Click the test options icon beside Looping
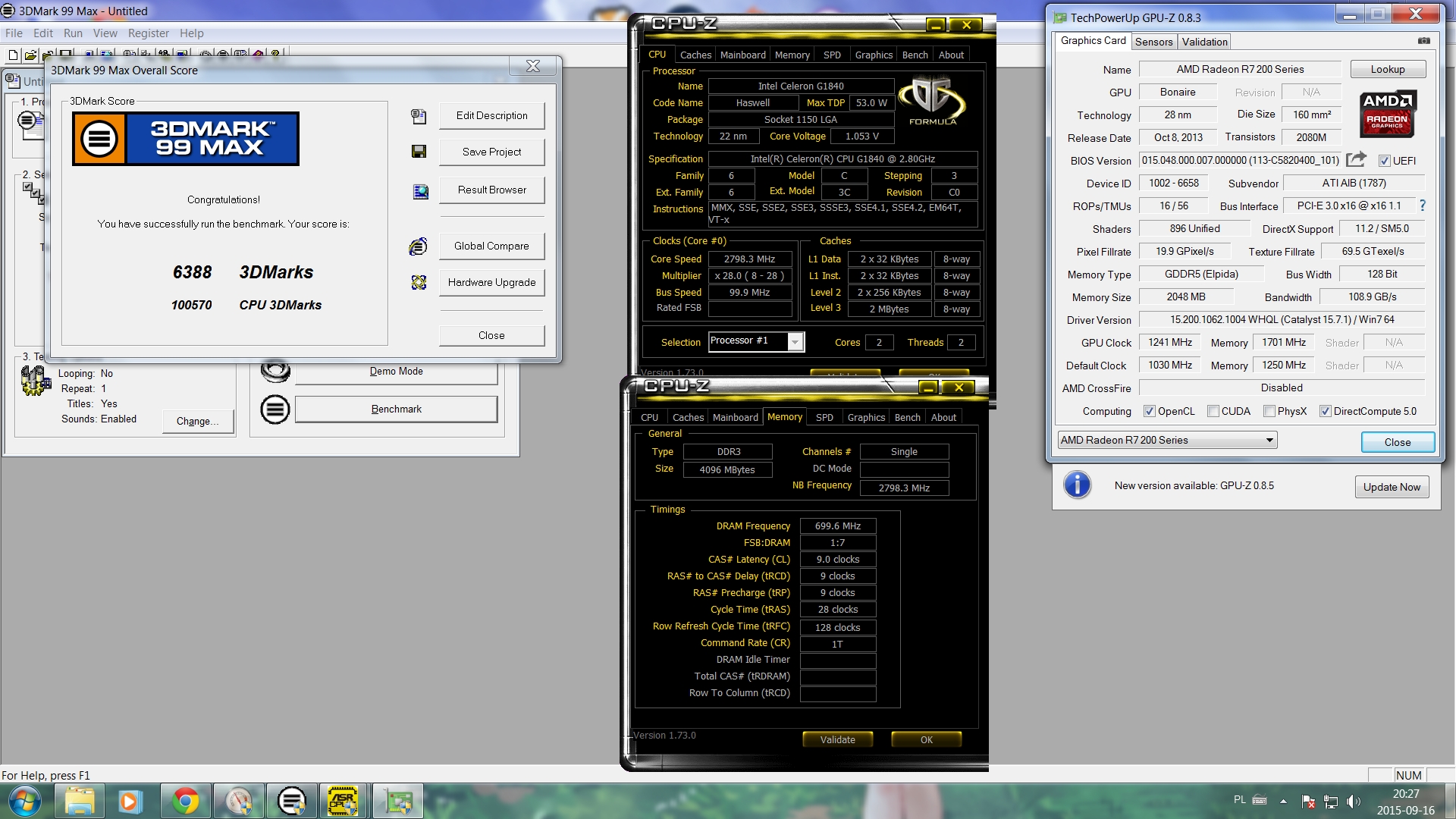This screenshot has width=1456, height=819. click(35, 381)
